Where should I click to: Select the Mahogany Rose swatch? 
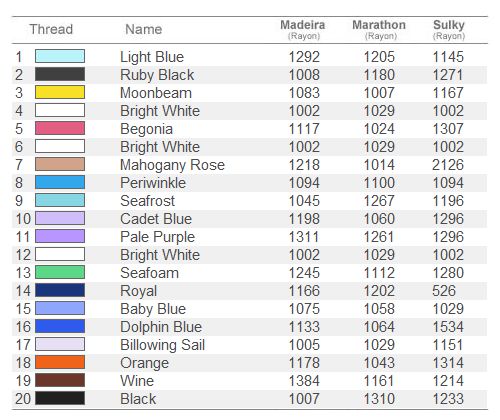click(60, 164)
